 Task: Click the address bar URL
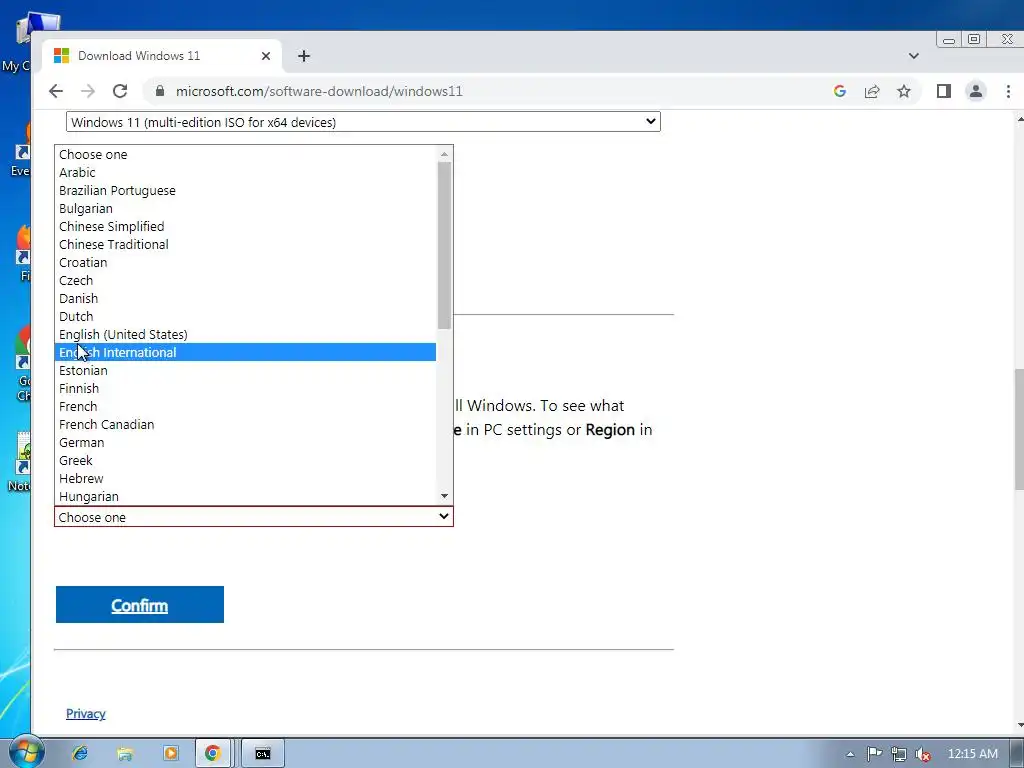[319, 91]
